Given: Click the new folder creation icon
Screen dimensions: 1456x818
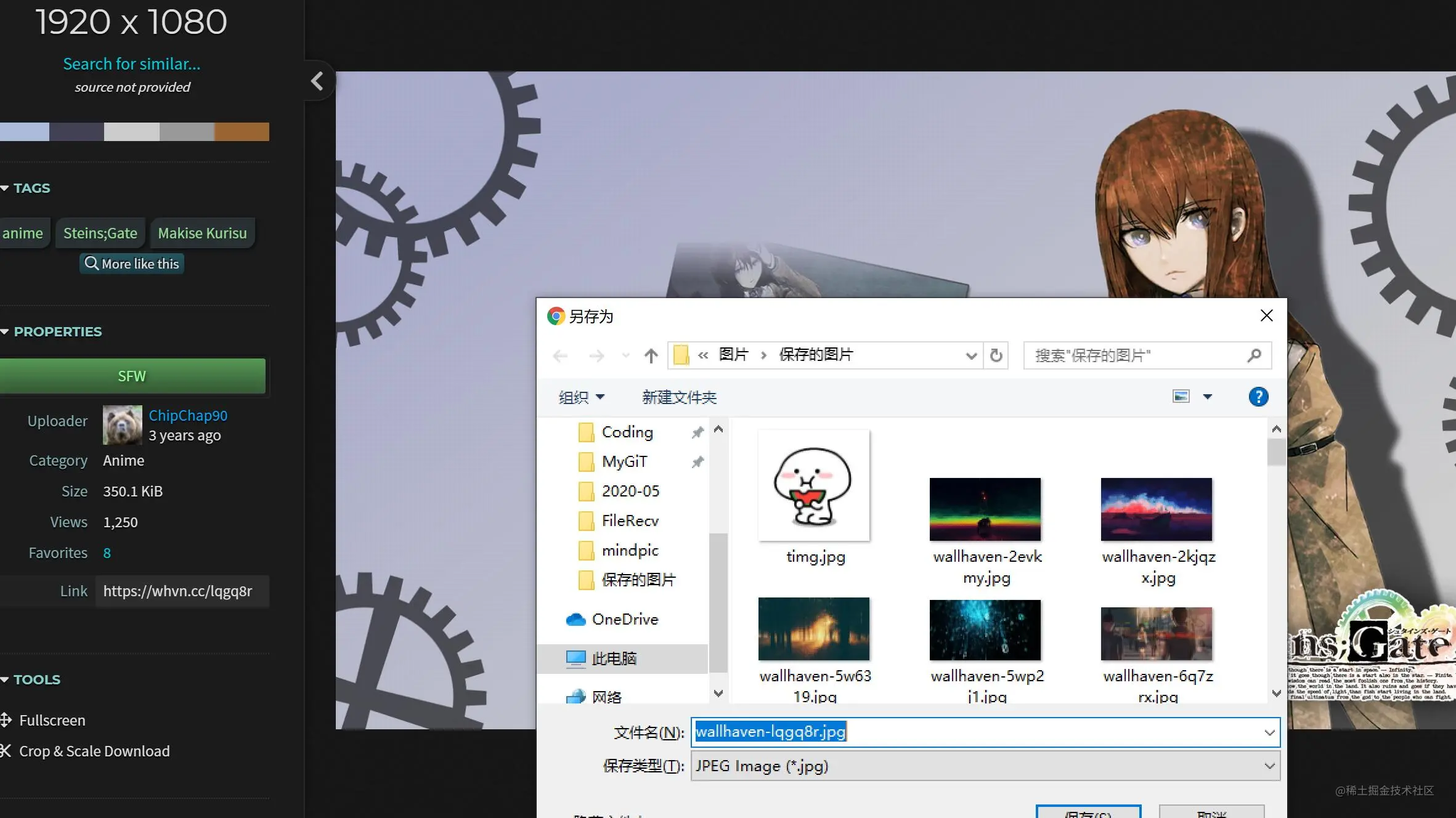Looking at the screenshot, I should click(679, 396).
